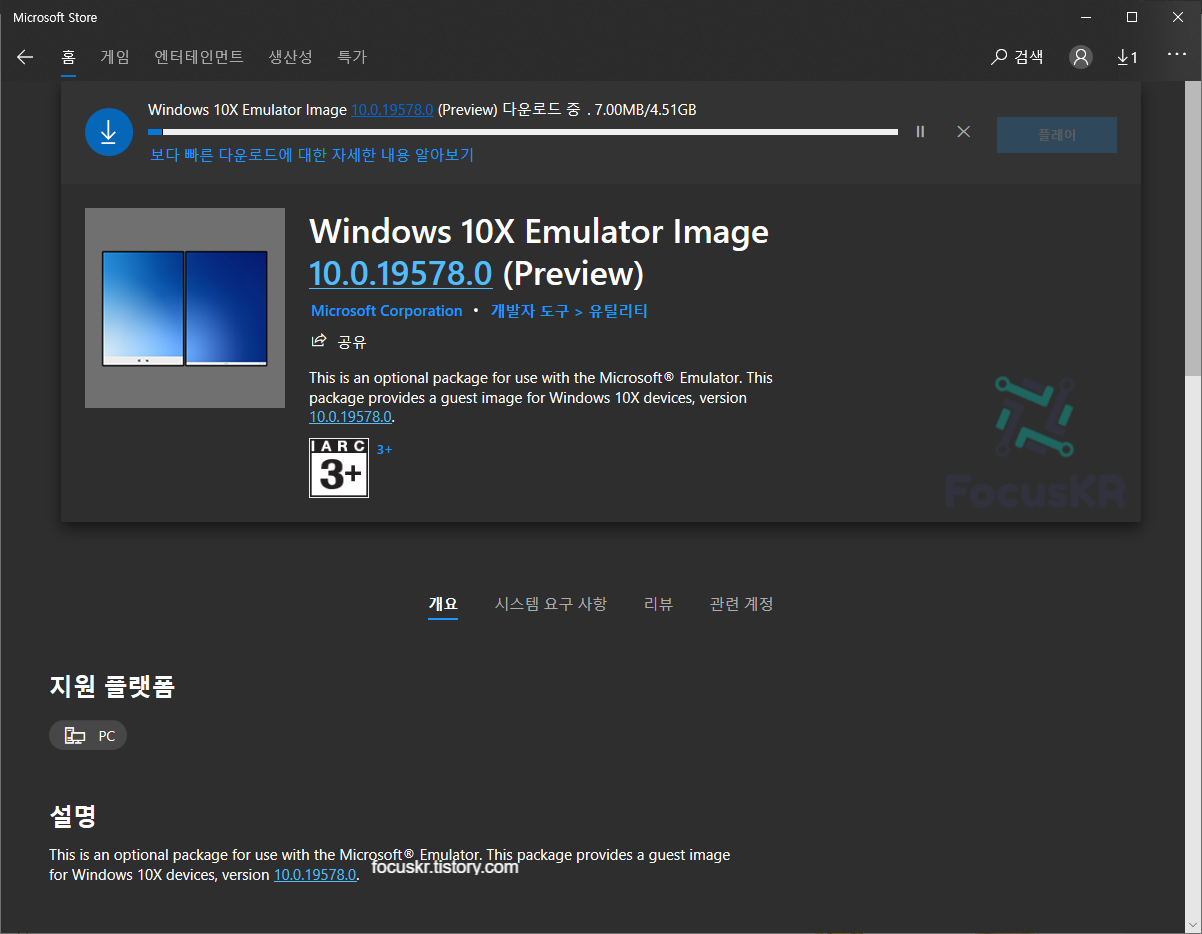This screenshot has width=1202, height=934.
Task: Open faster download info link
Action: [312, 154]
